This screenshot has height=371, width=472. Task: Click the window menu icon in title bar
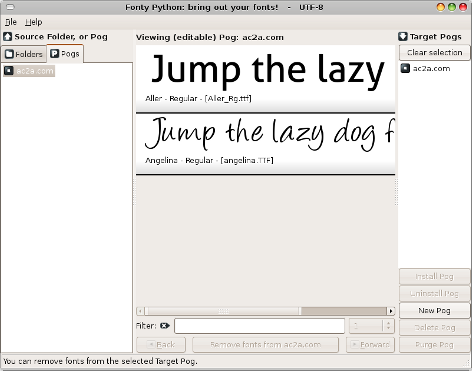tap(10, 7)
